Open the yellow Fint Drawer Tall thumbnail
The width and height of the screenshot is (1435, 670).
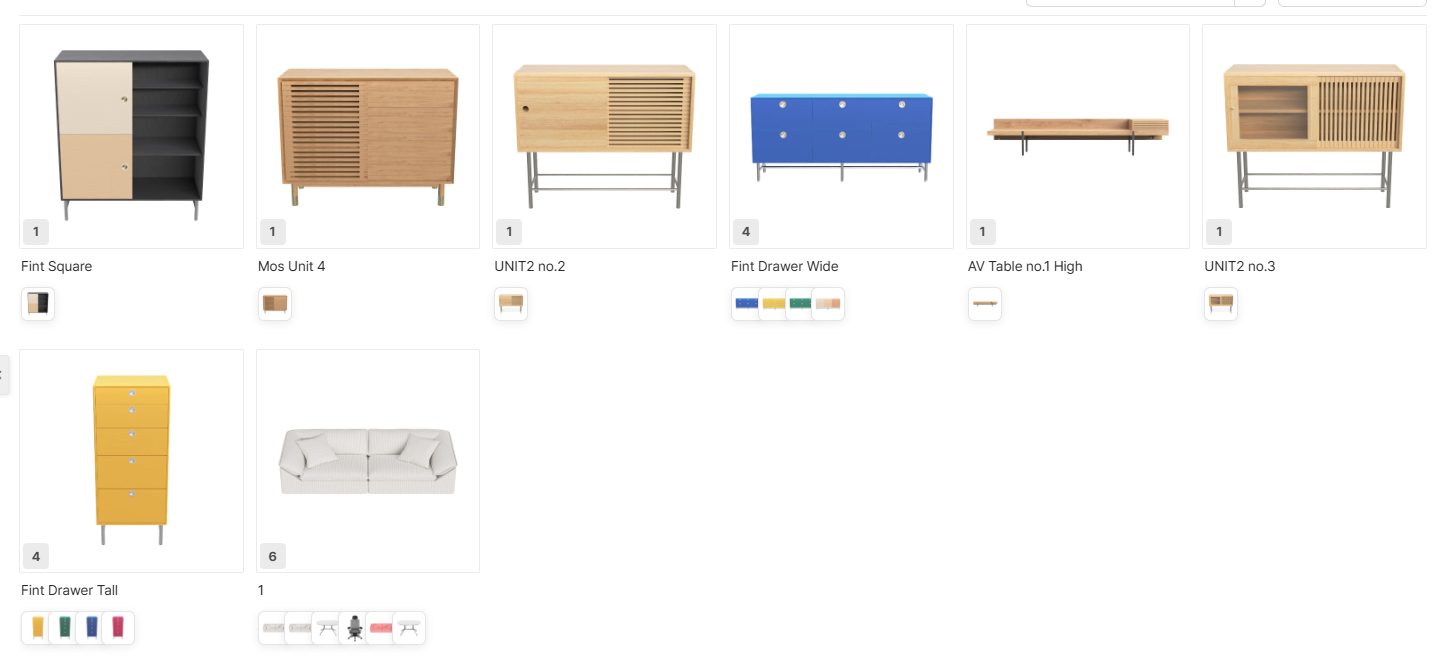click(131, 461)
